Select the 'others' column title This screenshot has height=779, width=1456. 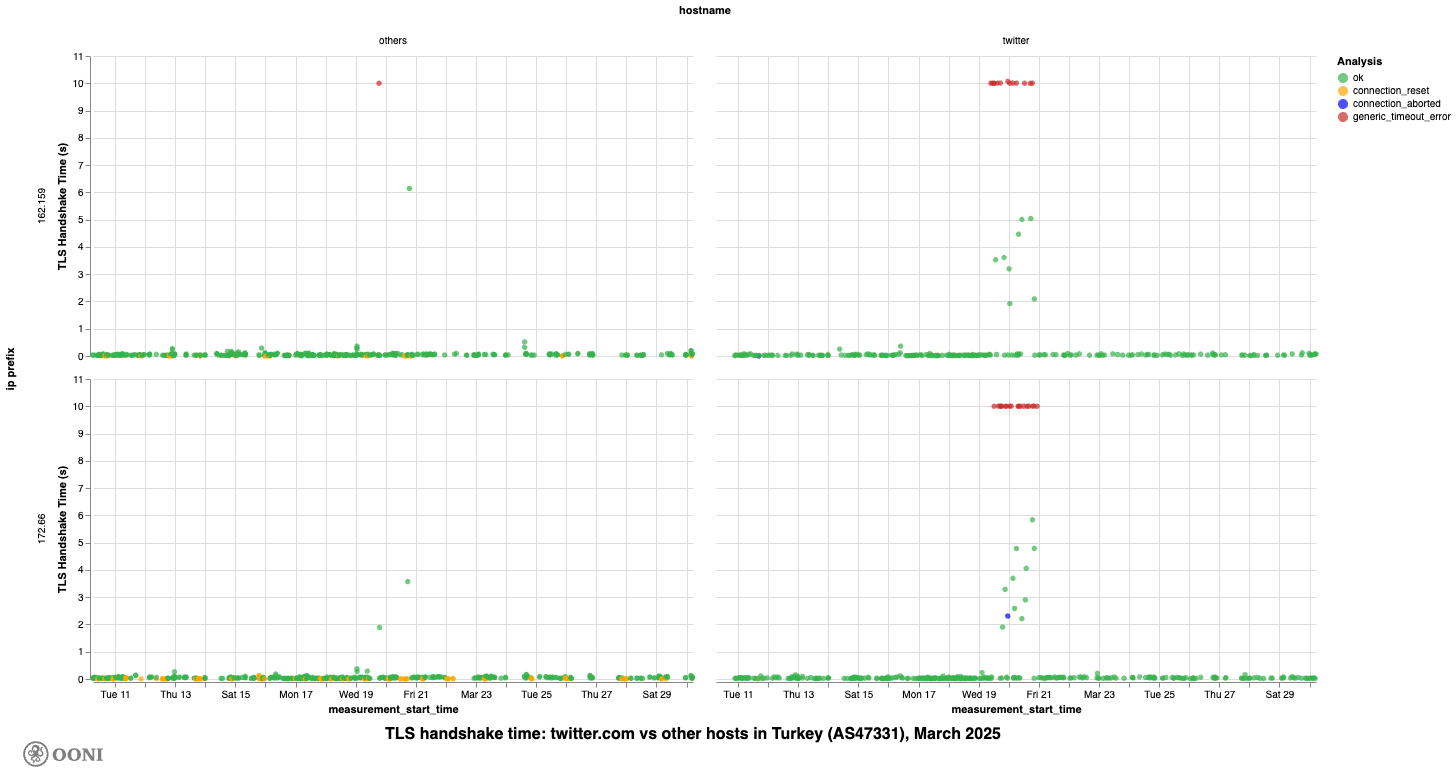[x=392, y=40]
